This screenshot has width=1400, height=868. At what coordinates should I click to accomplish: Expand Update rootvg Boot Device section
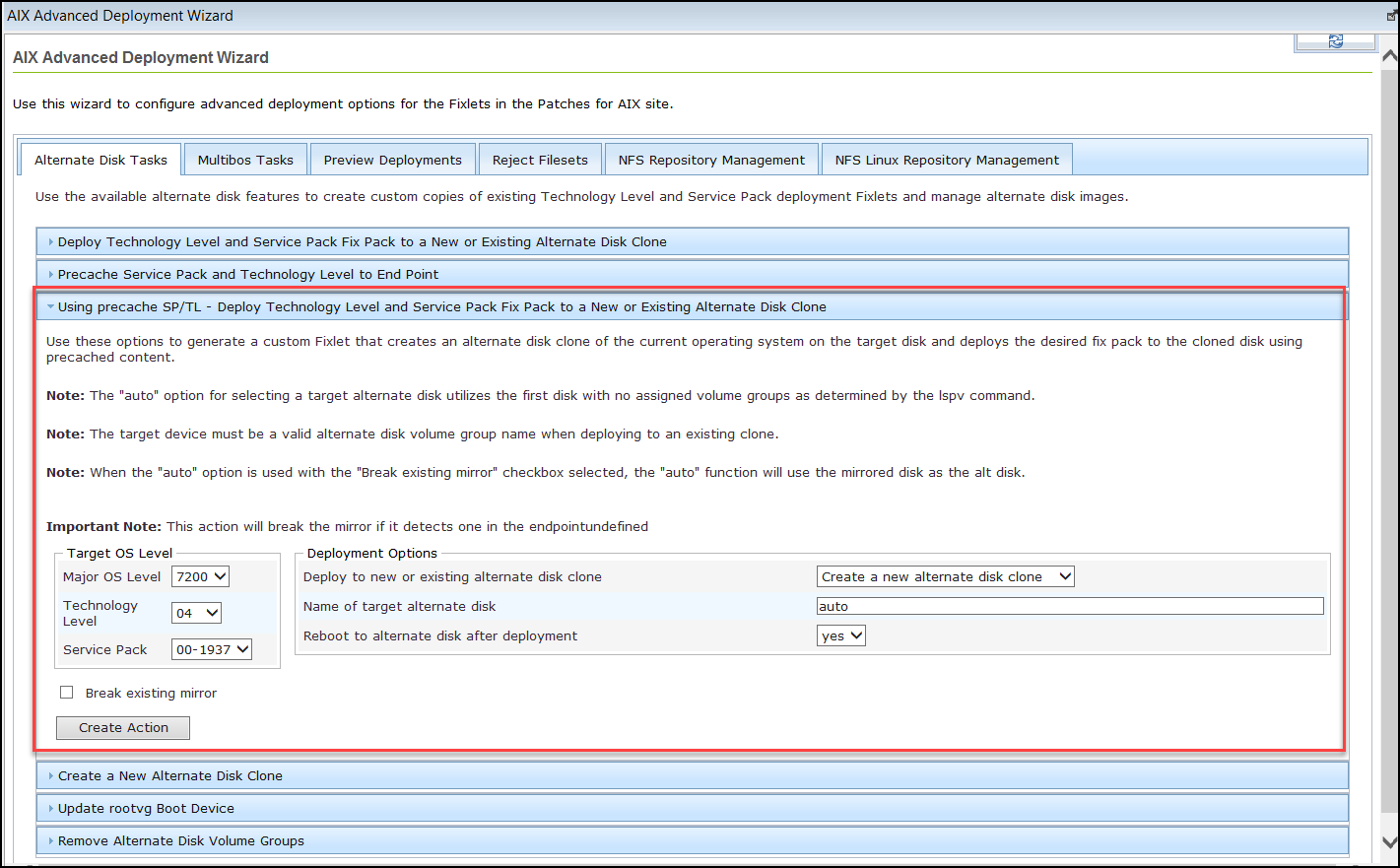pos(693,808)
